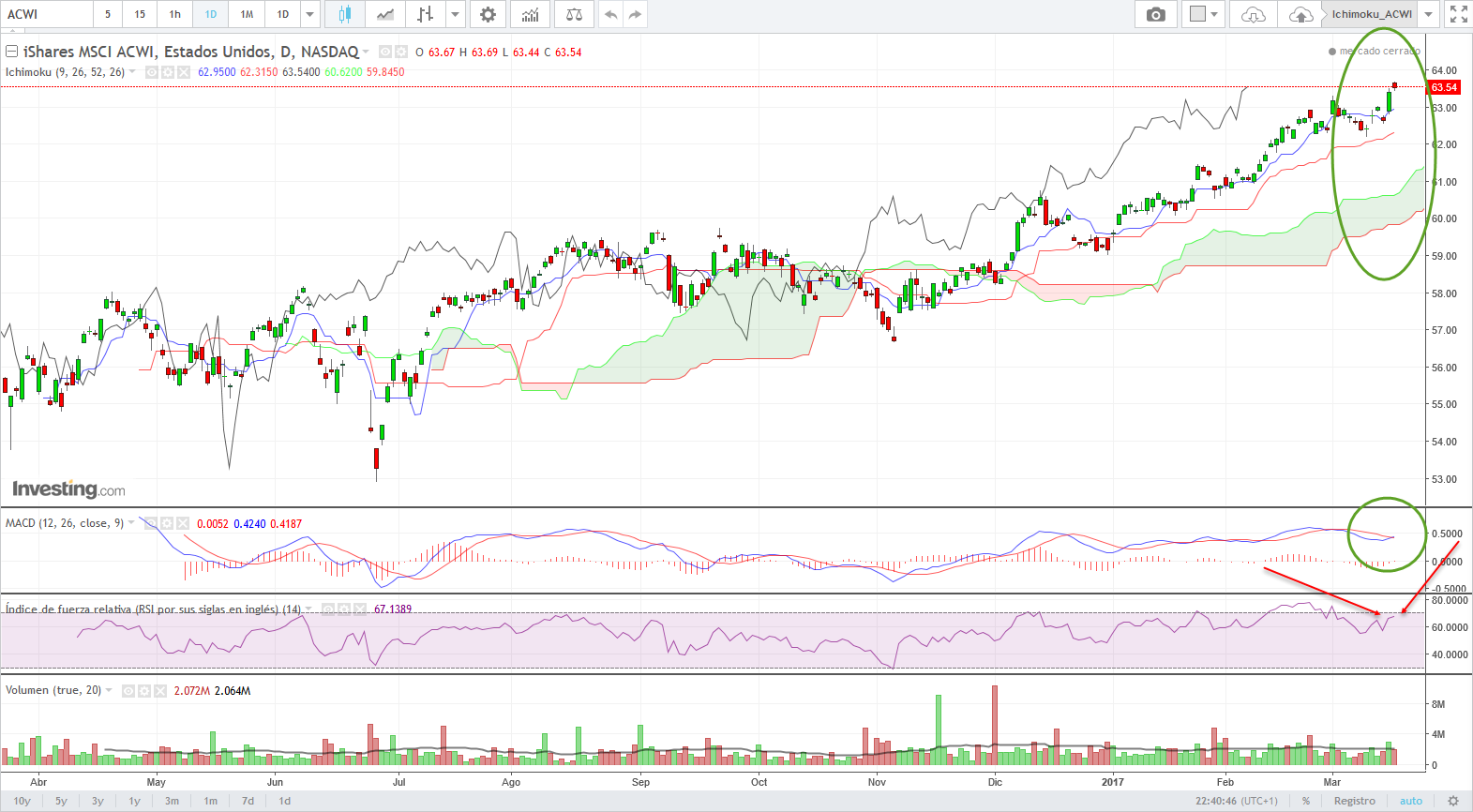Set range to 7d
The image size is (1473, 812).
click(x=248, y=801)
